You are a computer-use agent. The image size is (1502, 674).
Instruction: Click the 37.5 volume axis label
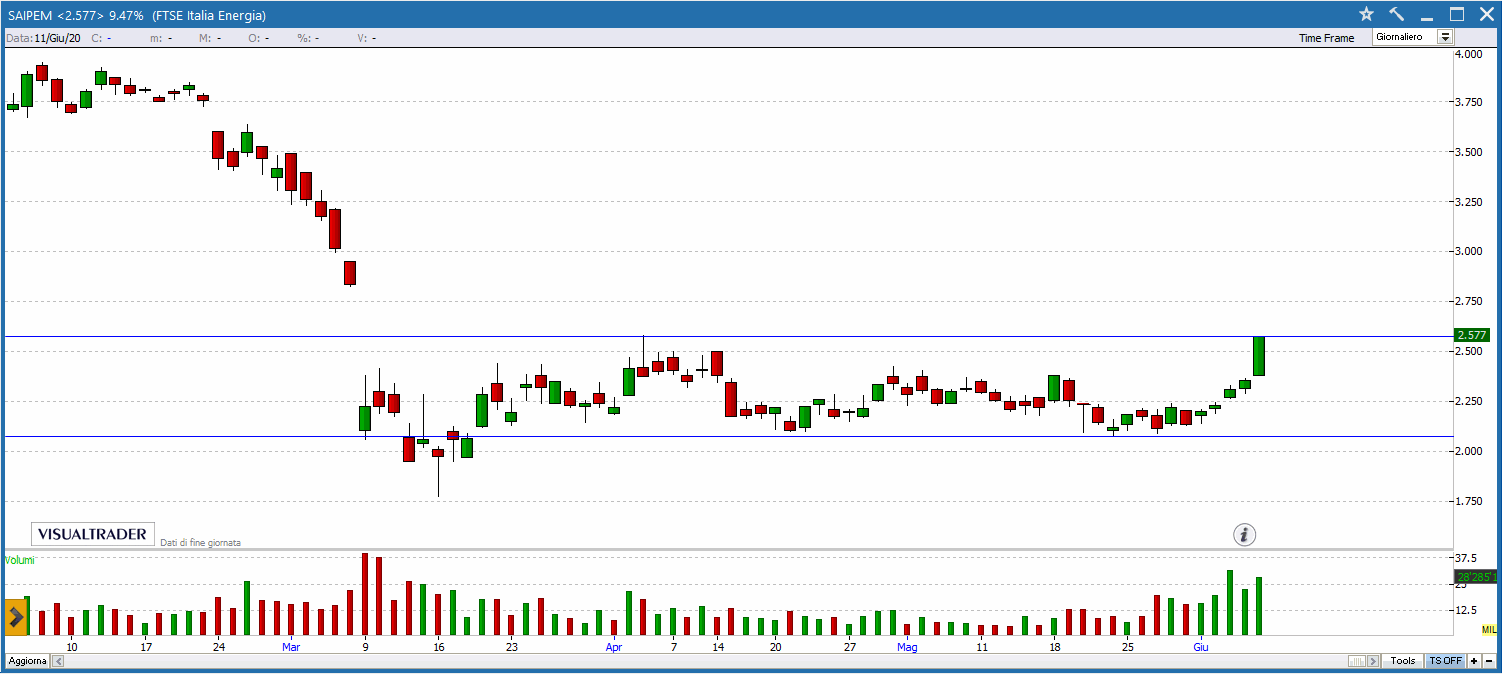click(x=1468, y=558)
